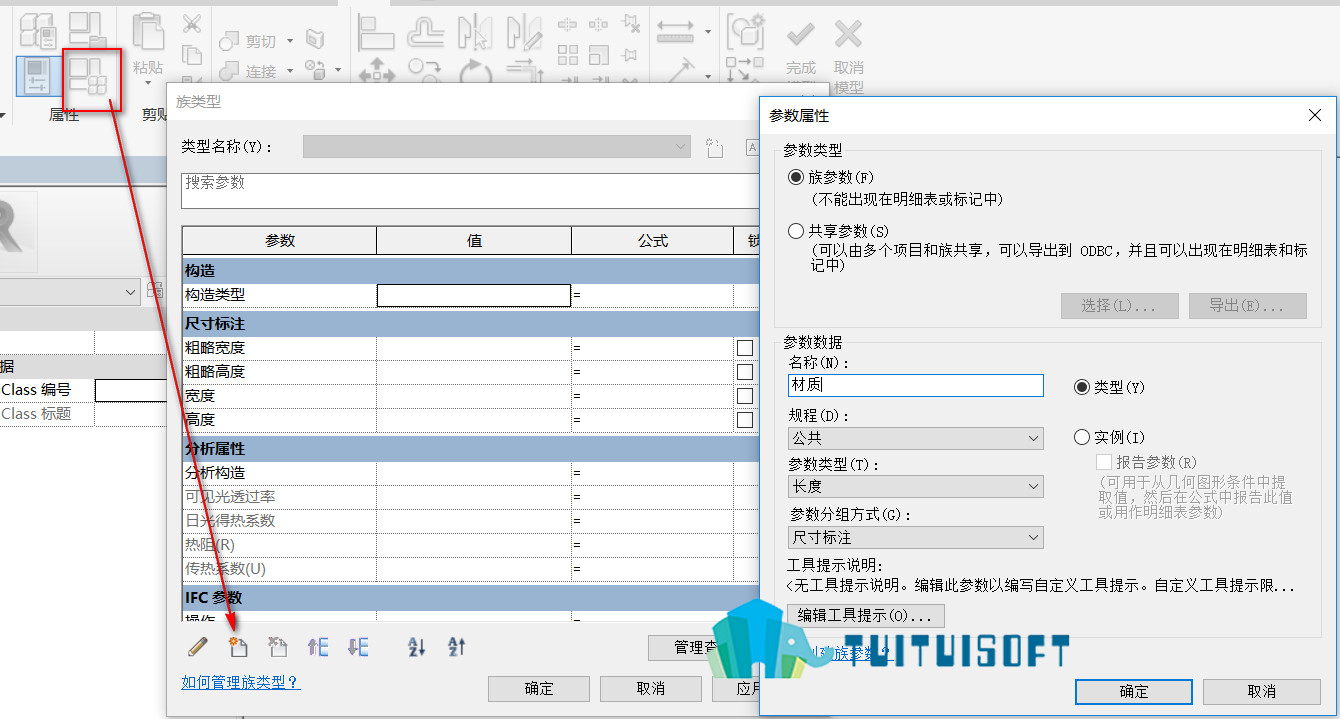Click the Rotate tool icon in ribbon
This screenshot has height=719, width=1340.
(x=474, y=72)
